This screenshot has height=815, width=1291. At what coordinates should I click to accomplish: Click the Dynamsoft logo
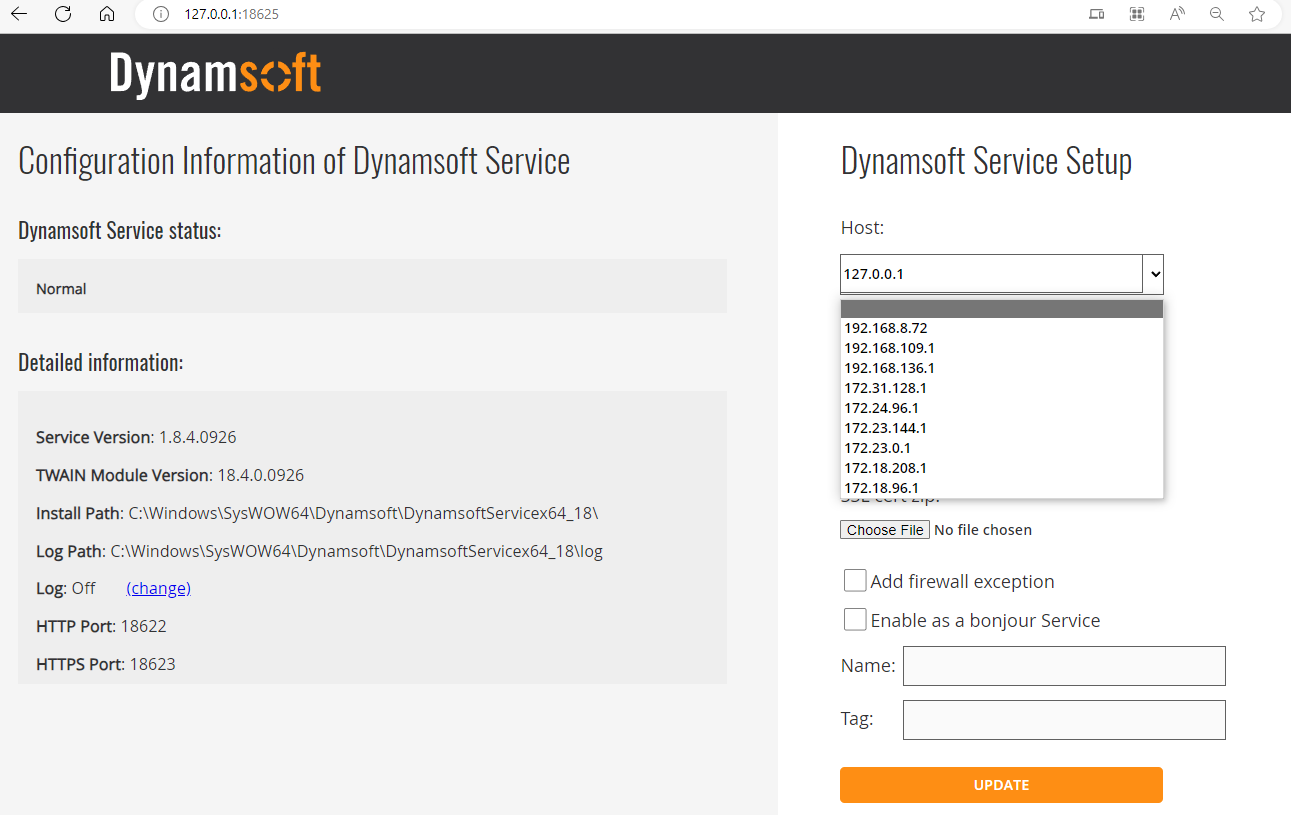point(215,74)
